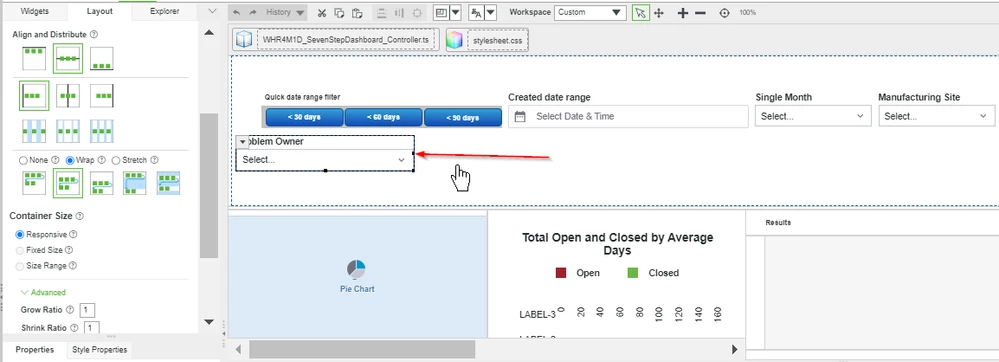Open dropdown arrow next to language icon

point(491,12)
